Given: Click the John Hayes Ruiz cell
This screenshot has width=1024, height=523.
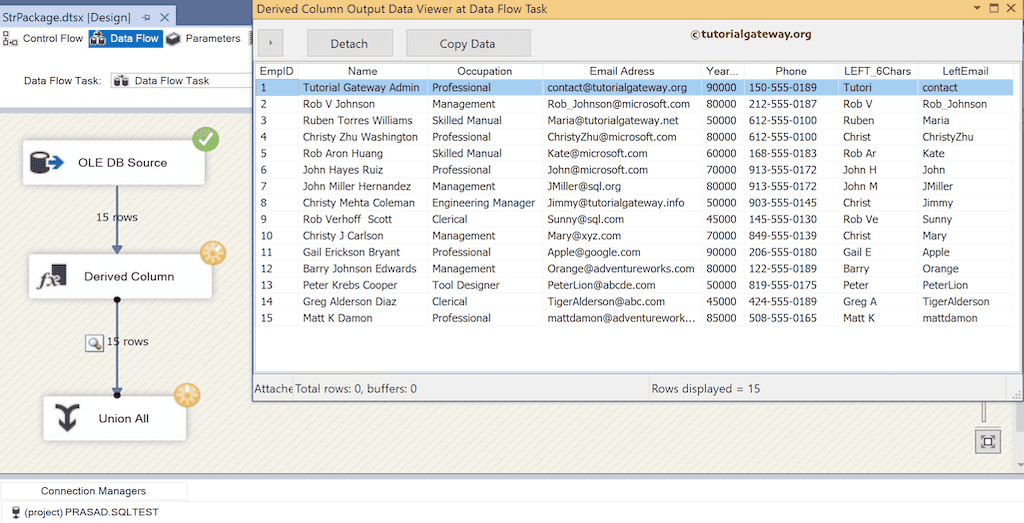Looking at the screenshot, I should coord(361,170).
